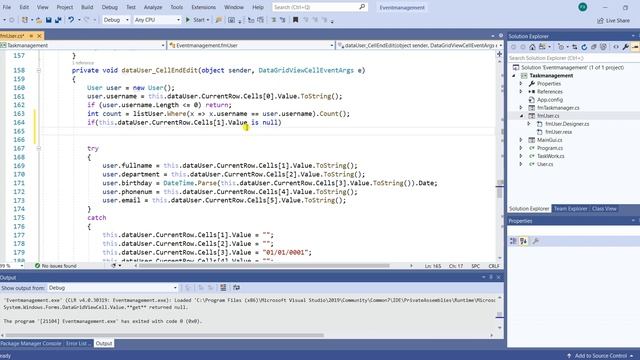Switch to Team Explorer tab
Screen dimensions: 640x360
coord(570,209)
